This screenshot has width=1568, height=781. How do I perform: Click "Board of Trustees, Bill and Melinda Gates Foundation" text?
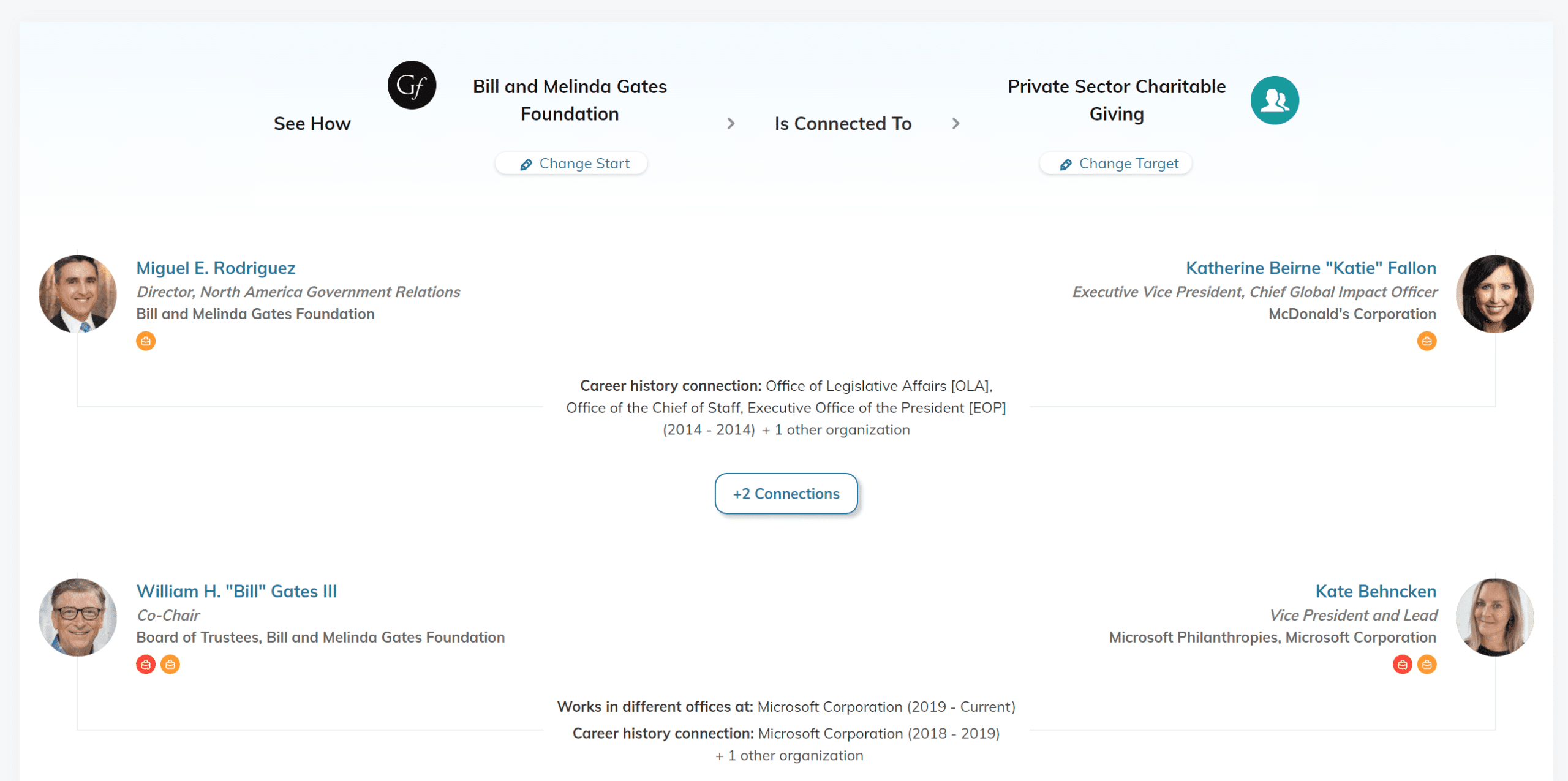point(320,638)
